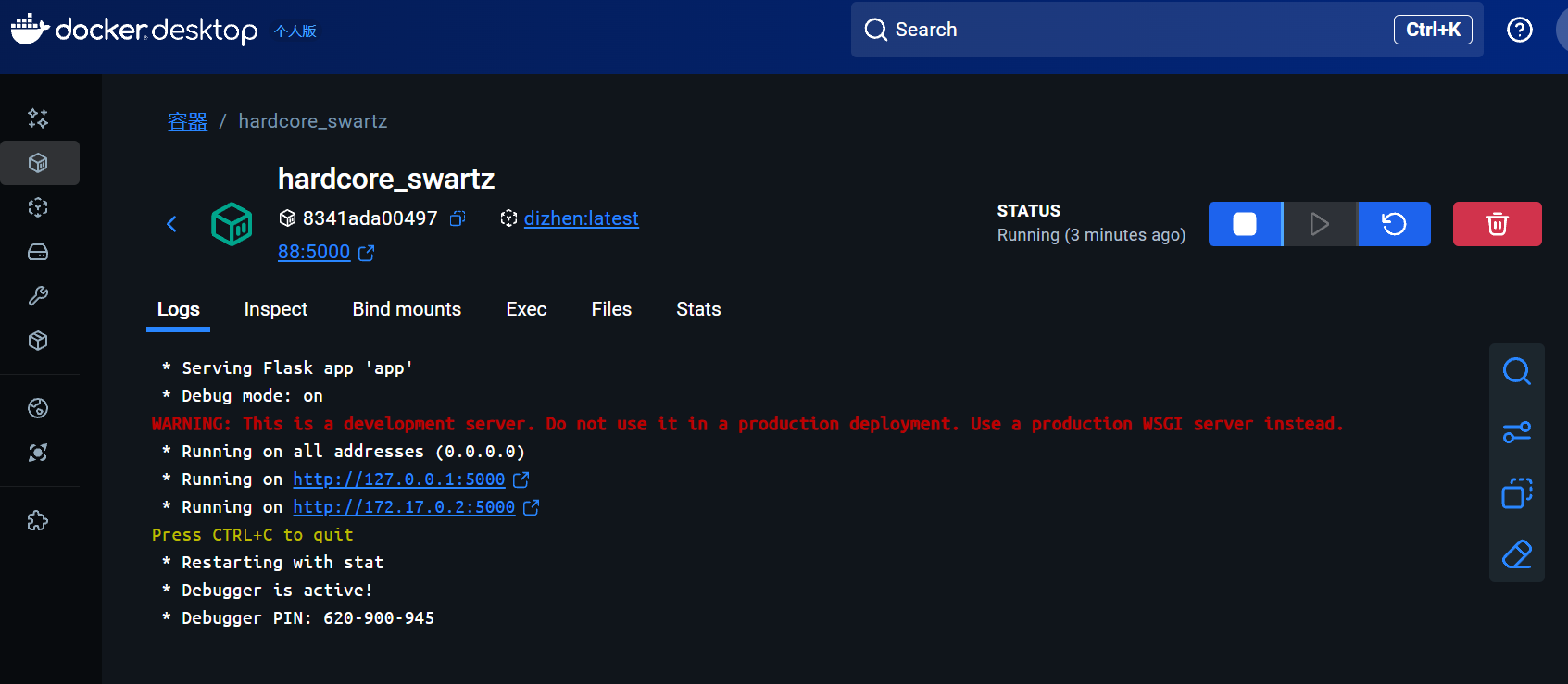Open Extensions puzzle icon in sidebar

coord(38,521)
